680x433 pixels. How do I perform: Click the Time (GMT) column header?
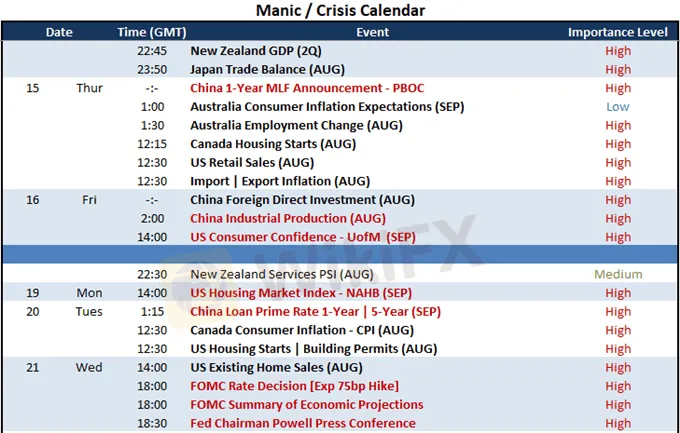152,32
